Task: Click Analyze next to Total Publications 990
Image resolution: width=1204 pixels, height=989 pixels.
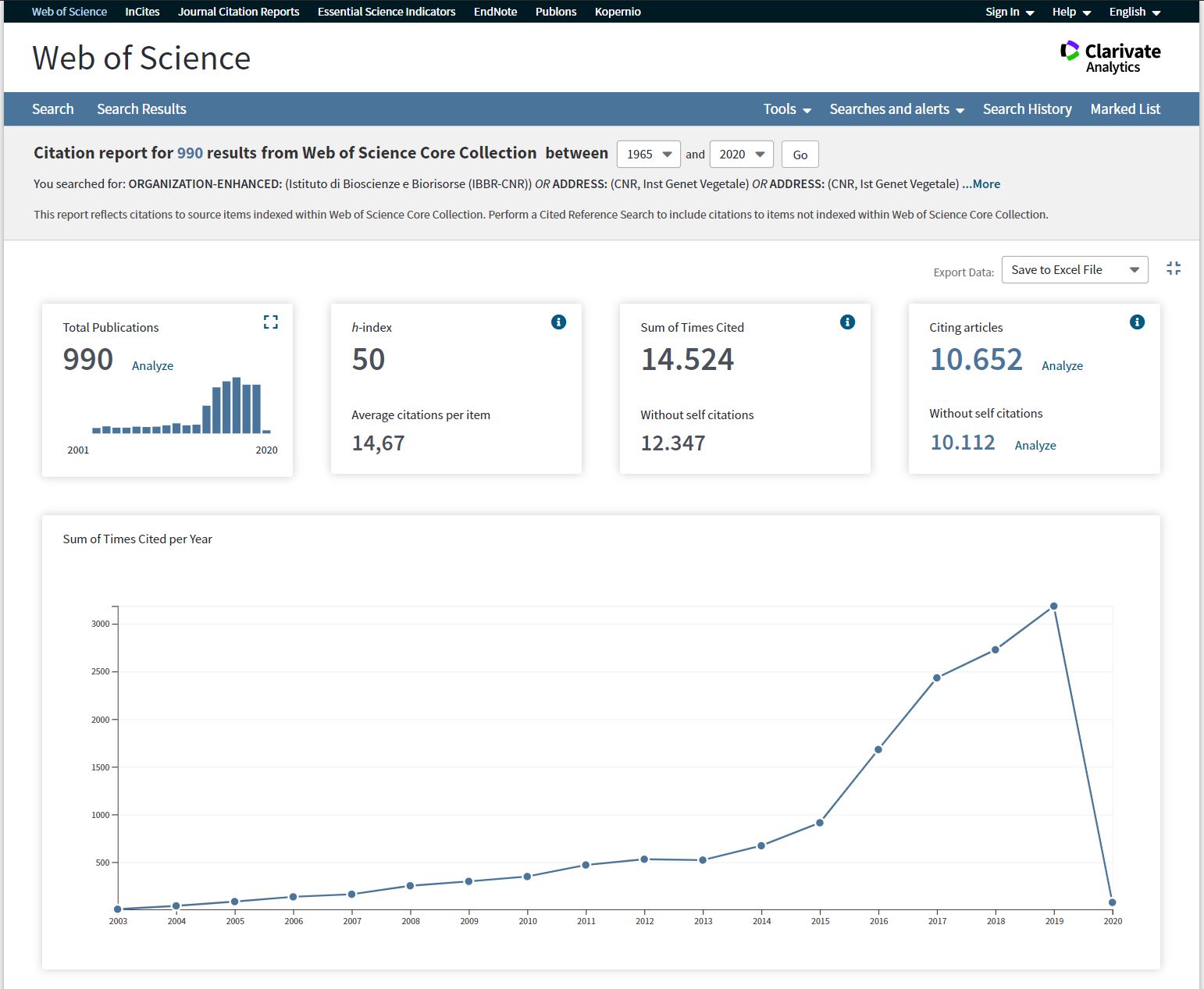Action: 152,365
